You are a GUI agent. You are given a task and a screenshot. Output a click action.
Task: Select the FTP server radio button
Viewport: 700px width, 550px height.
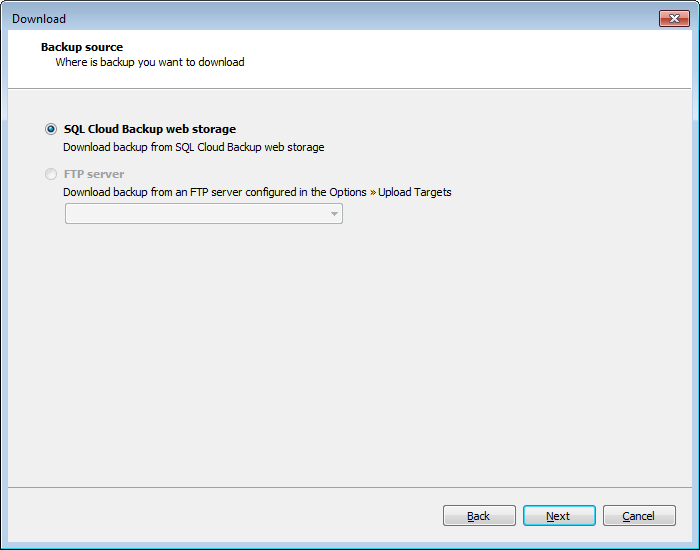pos(51,174)
